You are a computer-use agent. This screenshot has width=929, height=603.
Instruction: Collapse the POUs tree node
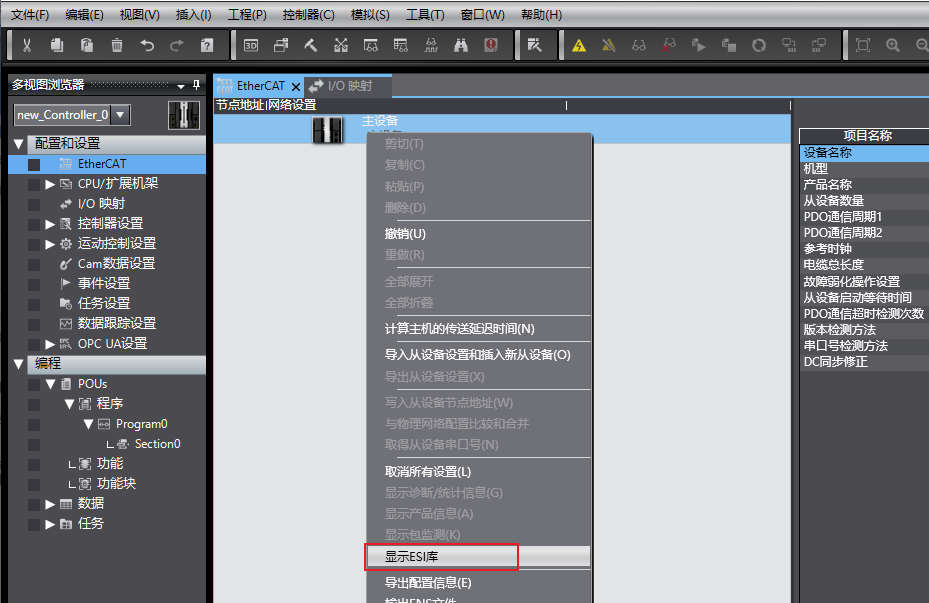pos(50,384)
